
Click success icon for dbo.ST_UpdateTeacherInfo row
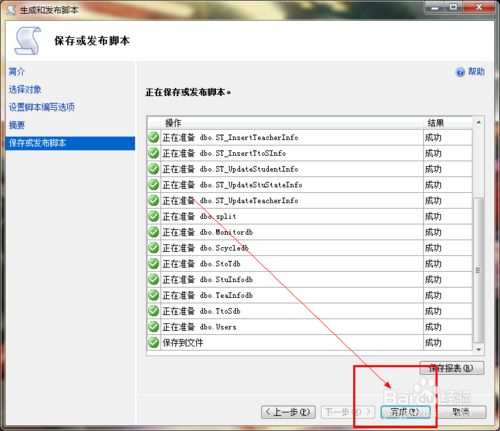[154, 201]
